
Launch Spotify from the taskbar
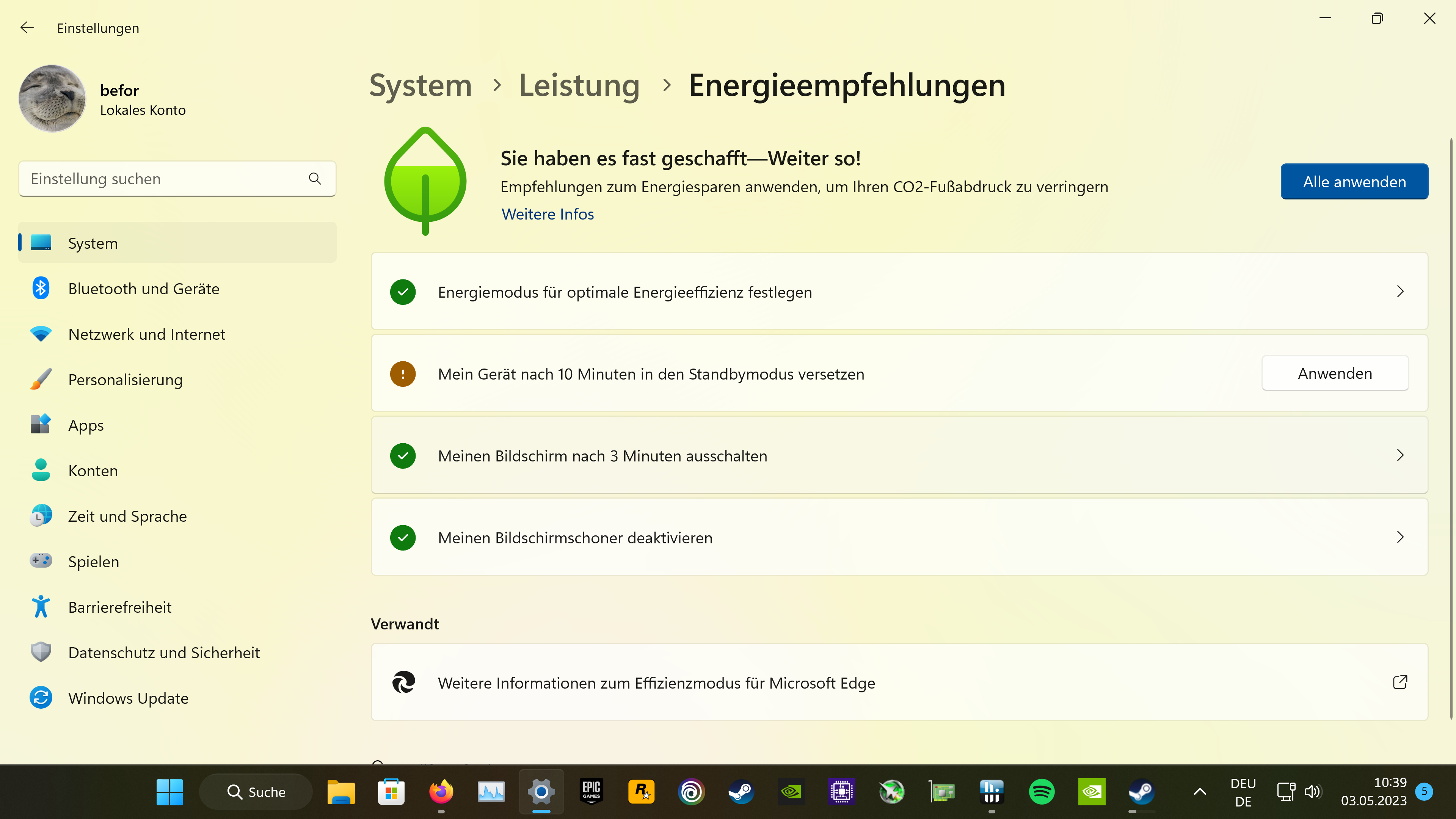[1042, 791]
